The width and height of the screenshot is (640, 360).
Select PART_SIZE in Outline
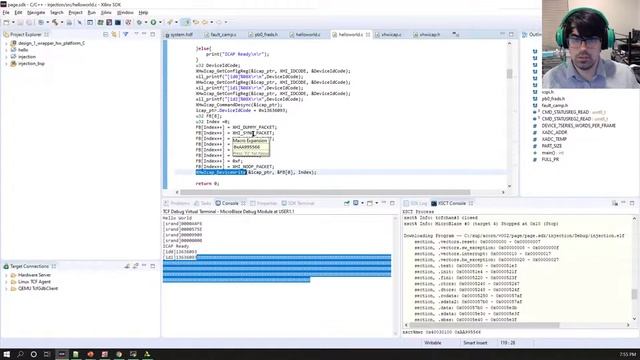point(551,146)
